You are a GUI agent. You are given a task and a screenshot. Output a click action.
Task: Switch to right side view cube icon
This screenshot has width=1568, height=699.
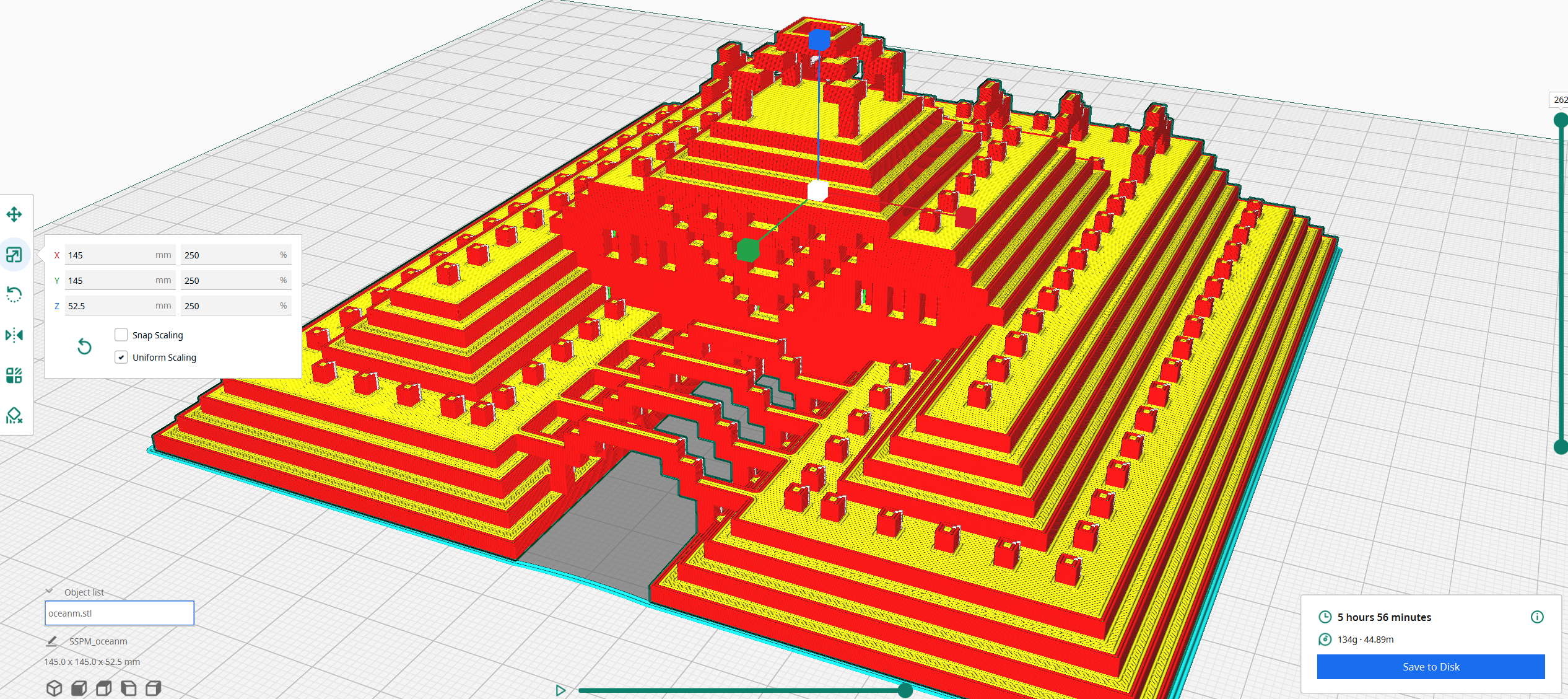(154, 688)
